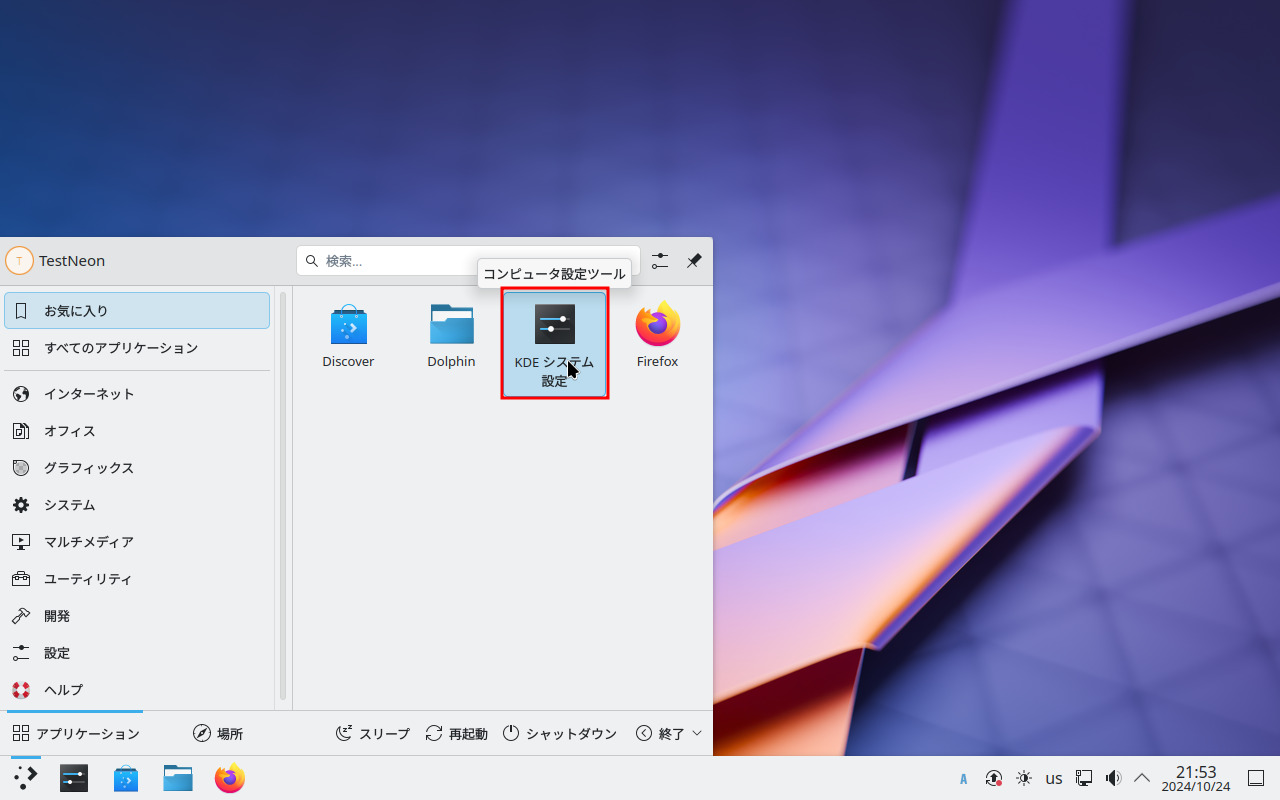
Task: Open the brightness control tray icon
Action: (1024, 778)
